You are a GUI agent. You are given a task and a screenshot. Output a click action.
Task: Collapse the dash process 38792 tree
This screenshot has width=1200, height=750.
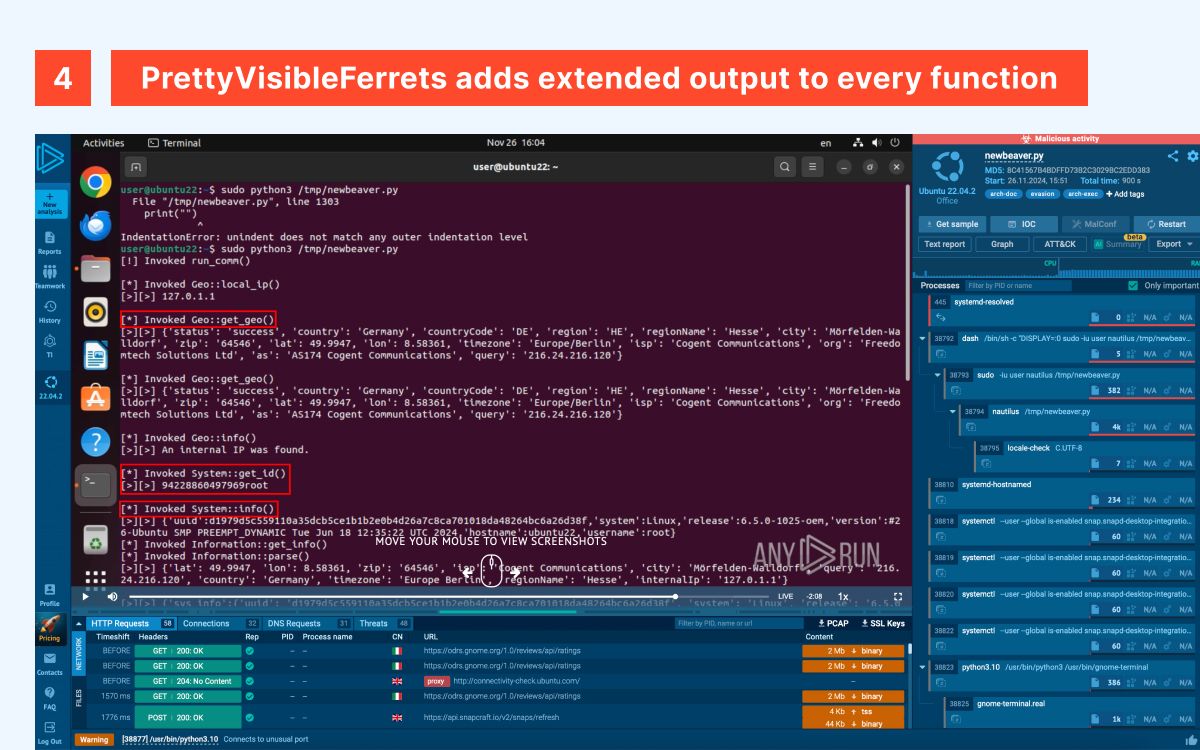point(921,339)
